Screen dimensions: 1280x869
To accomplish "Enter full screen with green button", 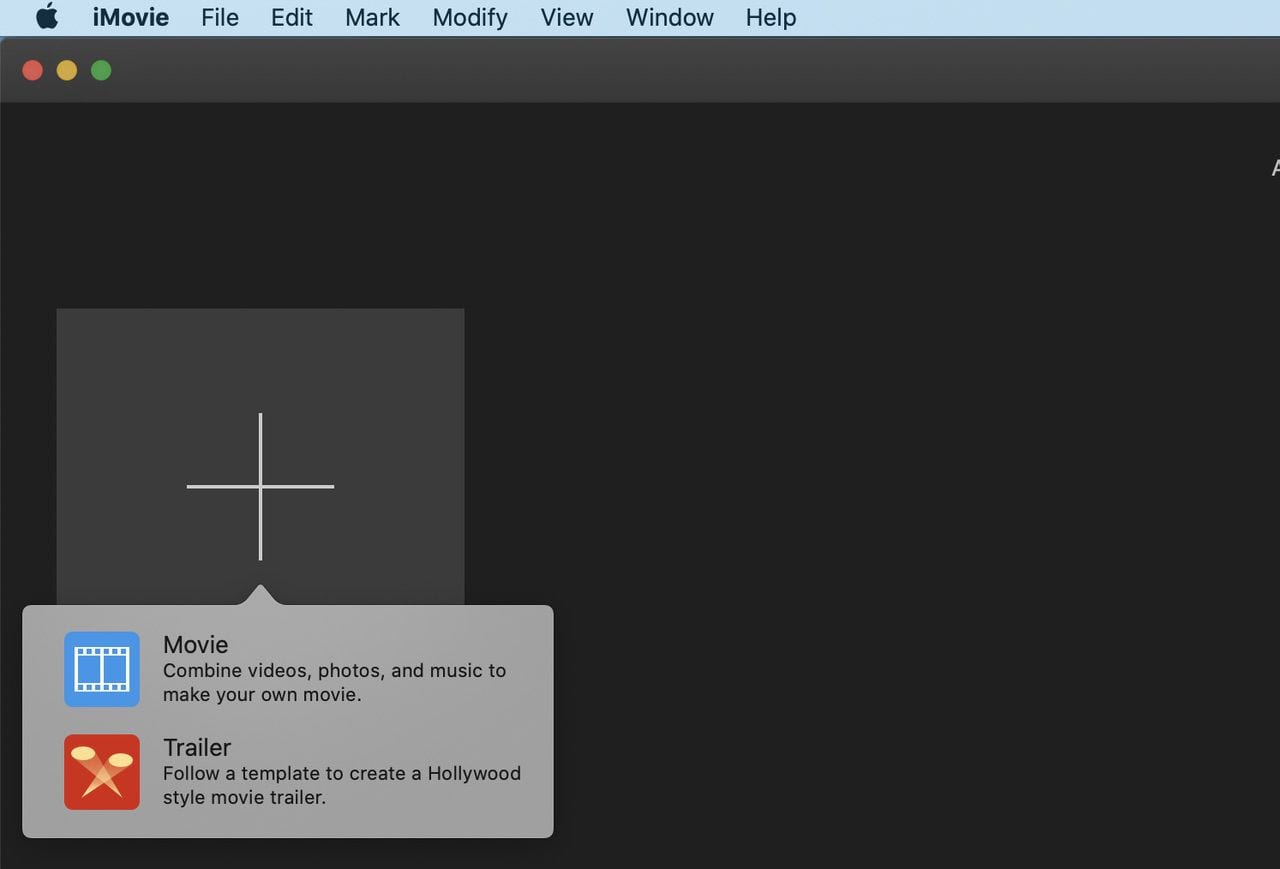I will [101, 70].
